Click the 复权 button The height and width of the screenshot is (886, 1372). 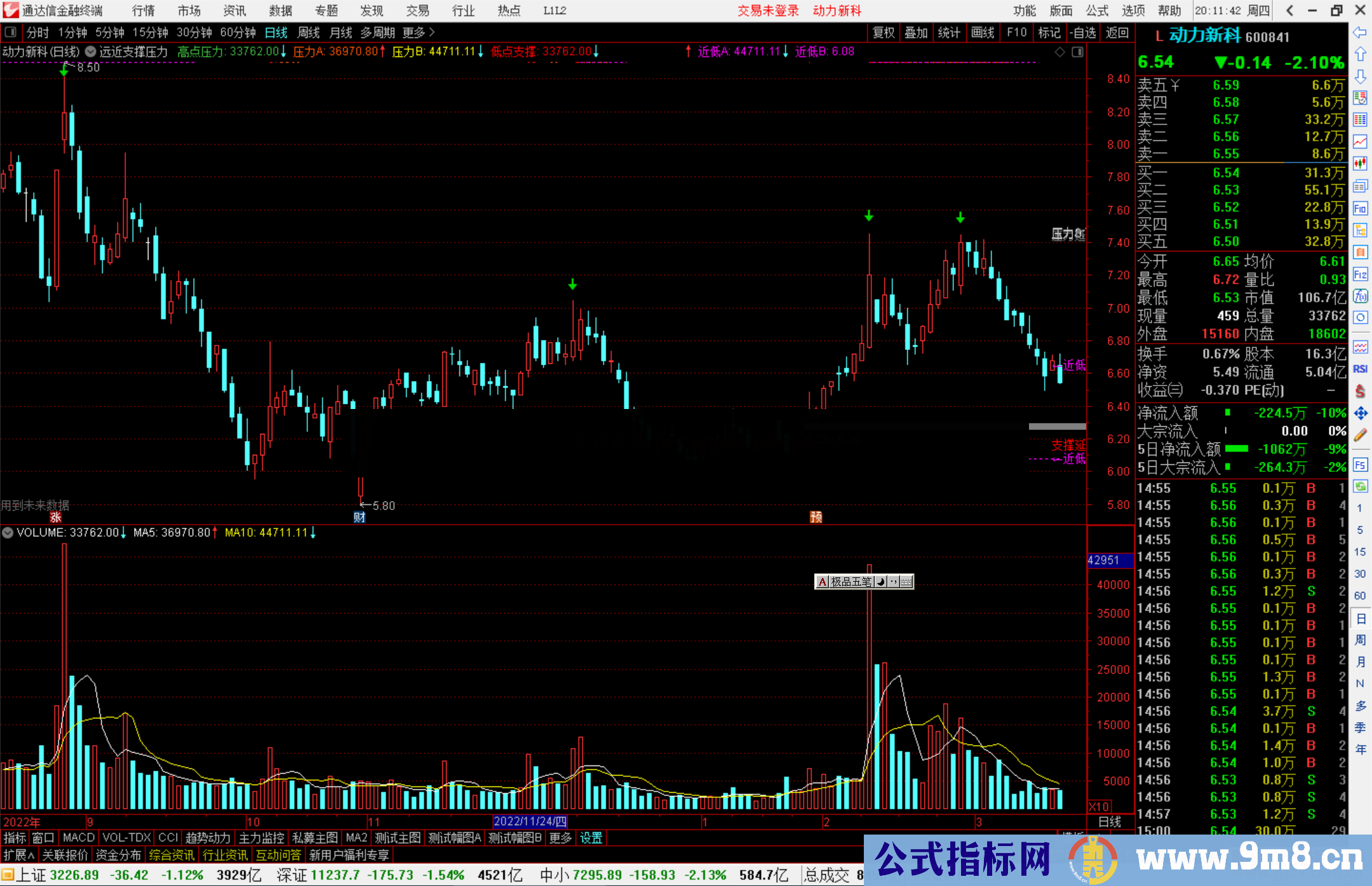(x=884, y=32)
